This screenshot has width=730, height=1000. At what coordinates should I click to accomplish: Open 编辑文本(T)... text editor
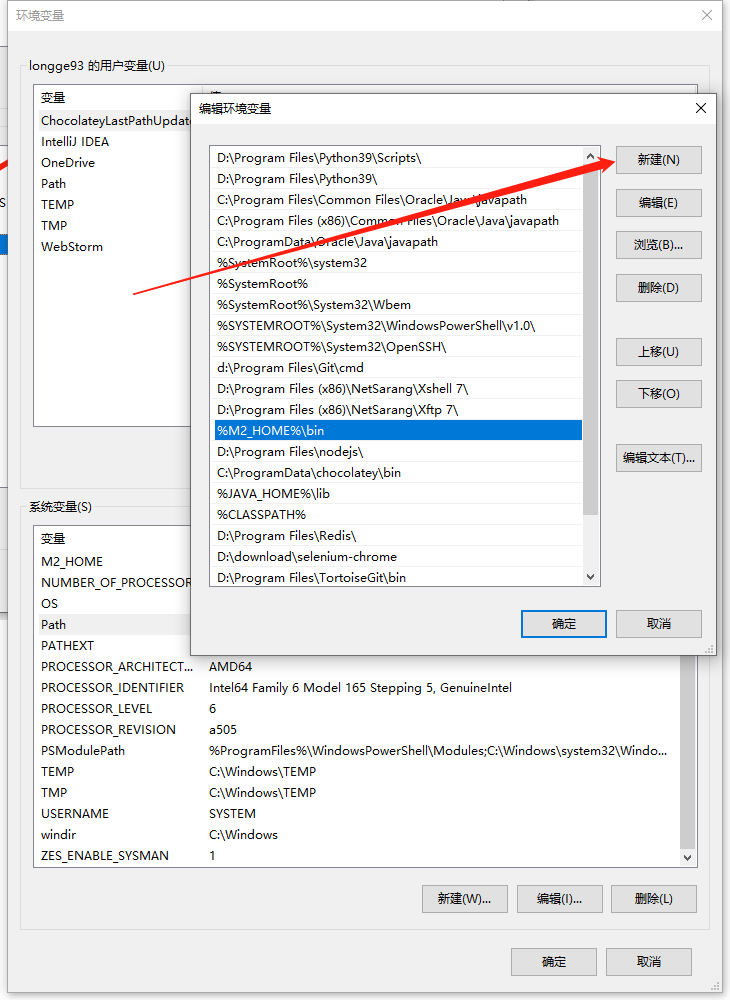click(659, 458)
